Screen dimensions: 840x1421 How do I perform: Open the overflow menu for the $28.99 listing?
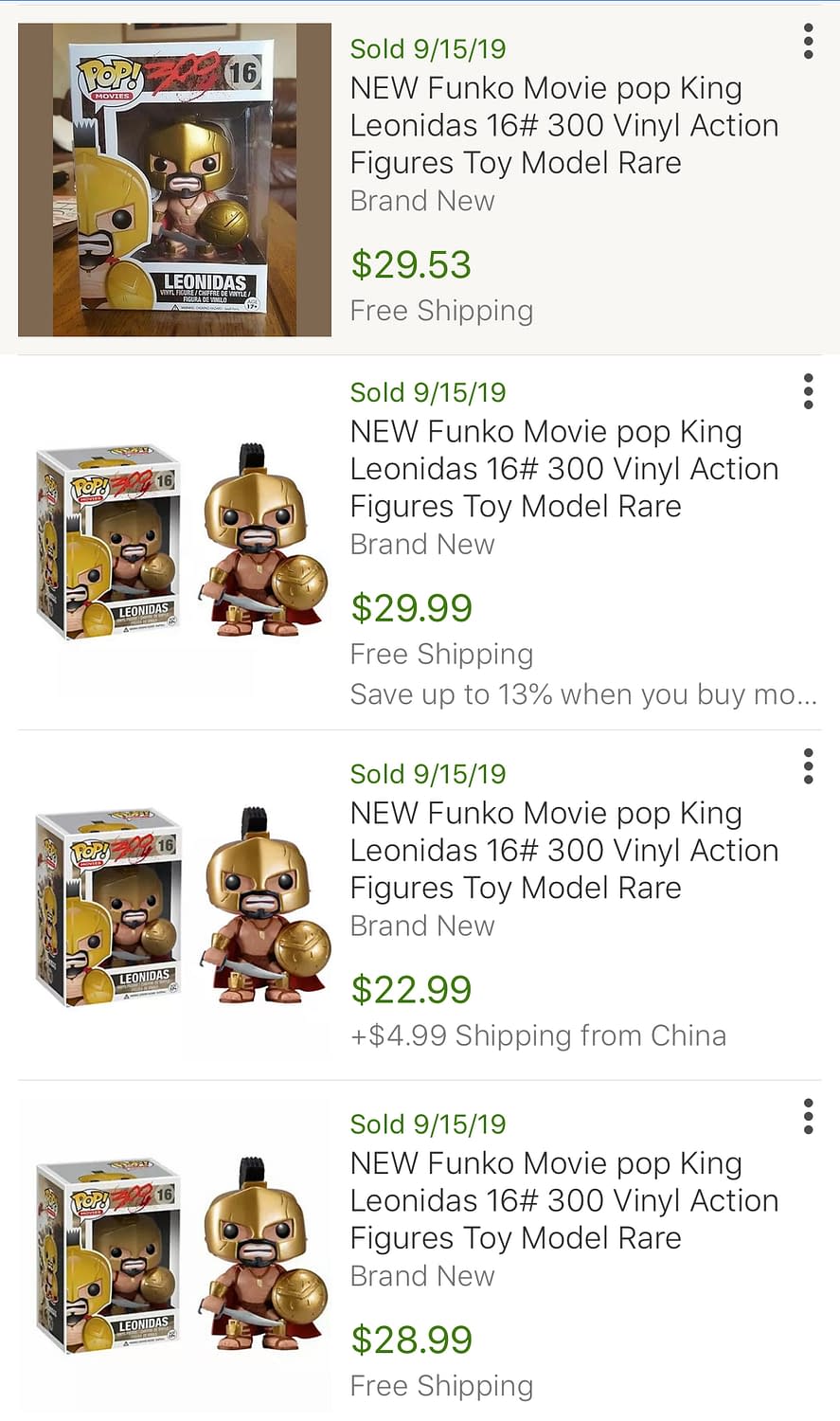pos(808,1116)
